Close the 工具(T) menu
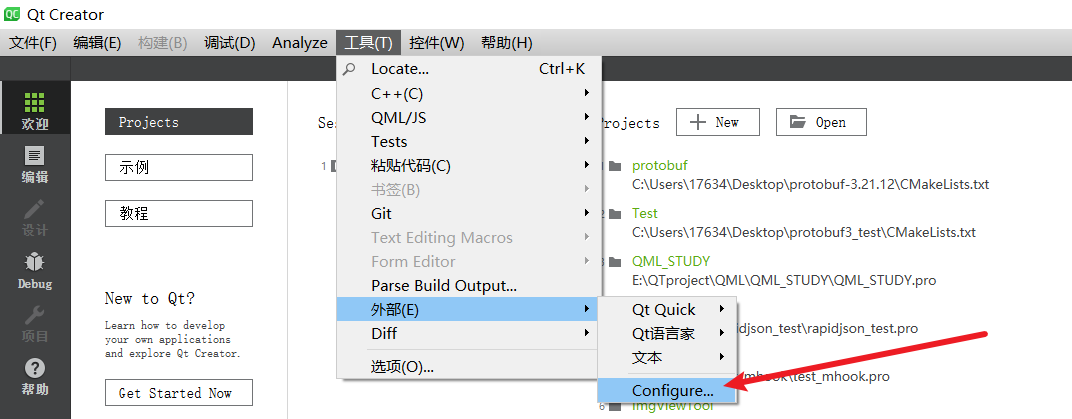 coord(368,43)
